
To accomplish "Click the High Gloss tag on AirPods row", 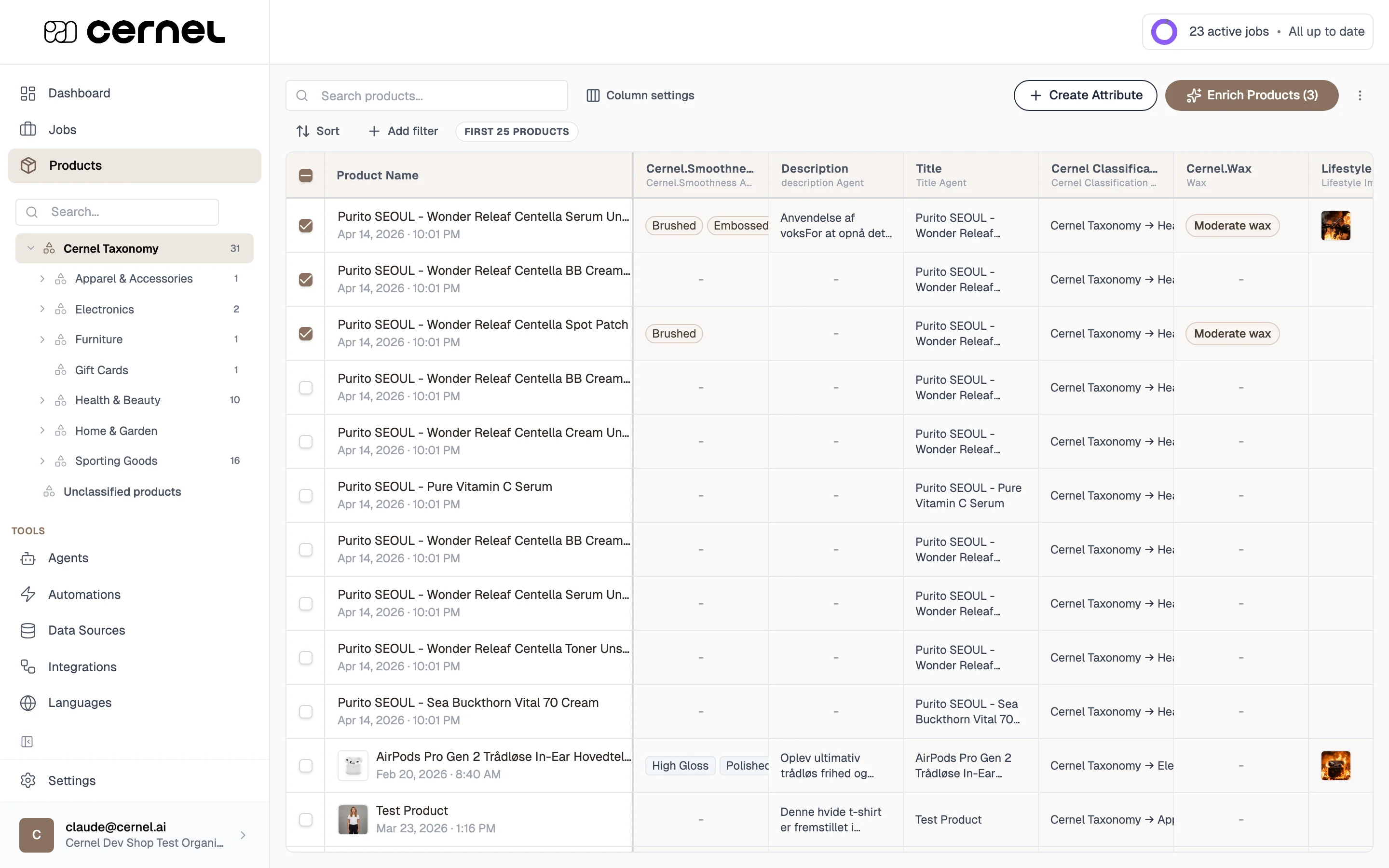I will point(680,765).
